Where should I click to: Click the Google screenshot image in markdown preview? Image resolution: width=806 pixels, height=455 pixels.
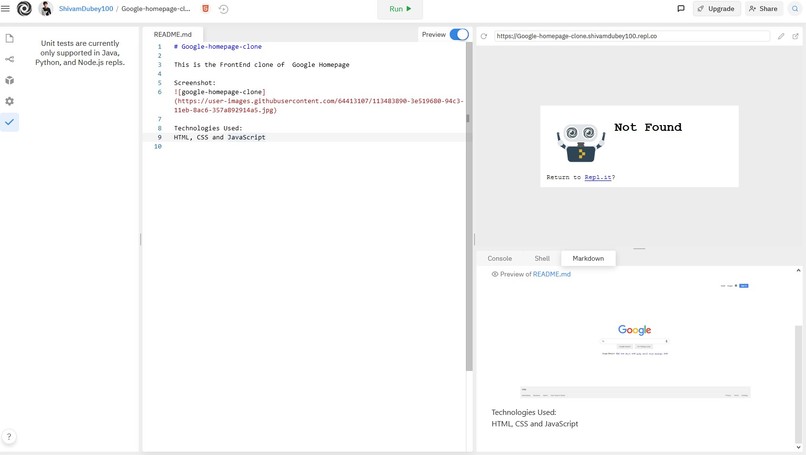point(635,340)
